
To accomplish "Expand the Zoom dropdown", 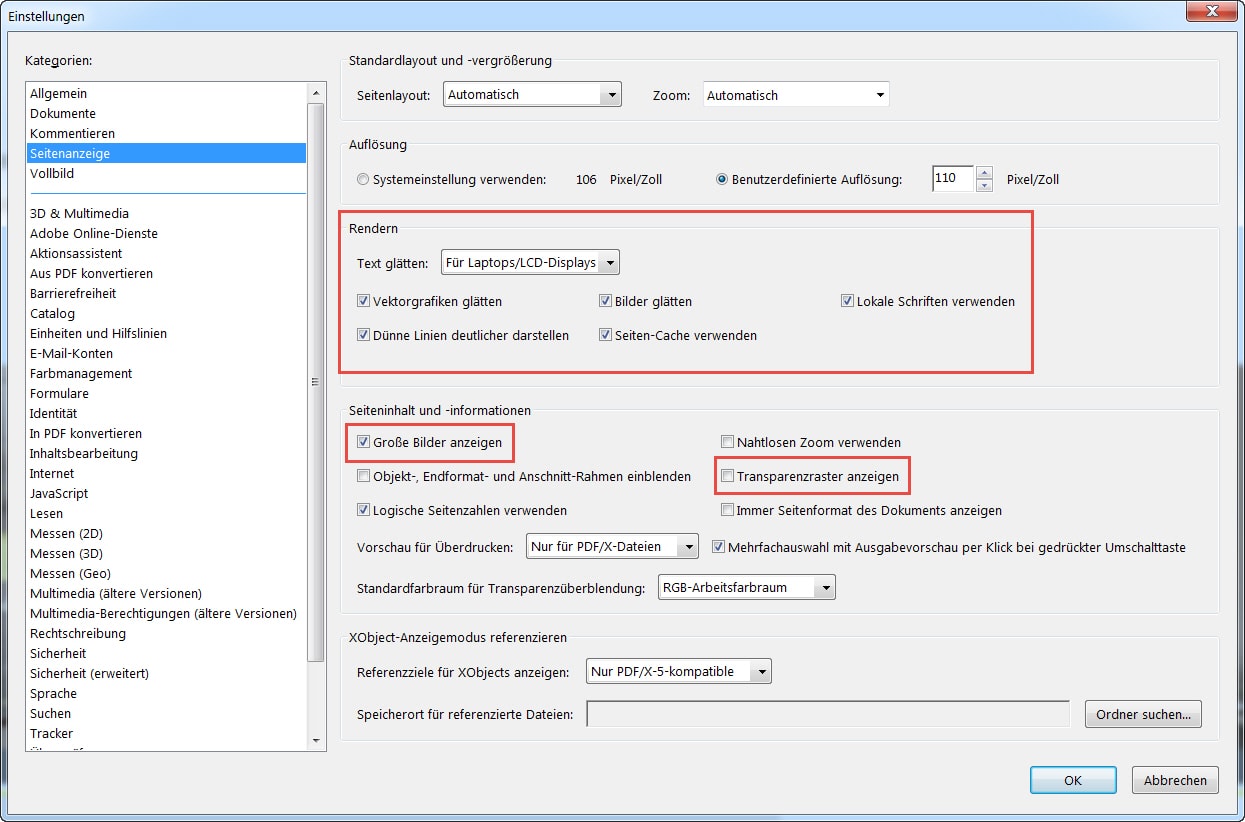I will (x=795, y=95).
